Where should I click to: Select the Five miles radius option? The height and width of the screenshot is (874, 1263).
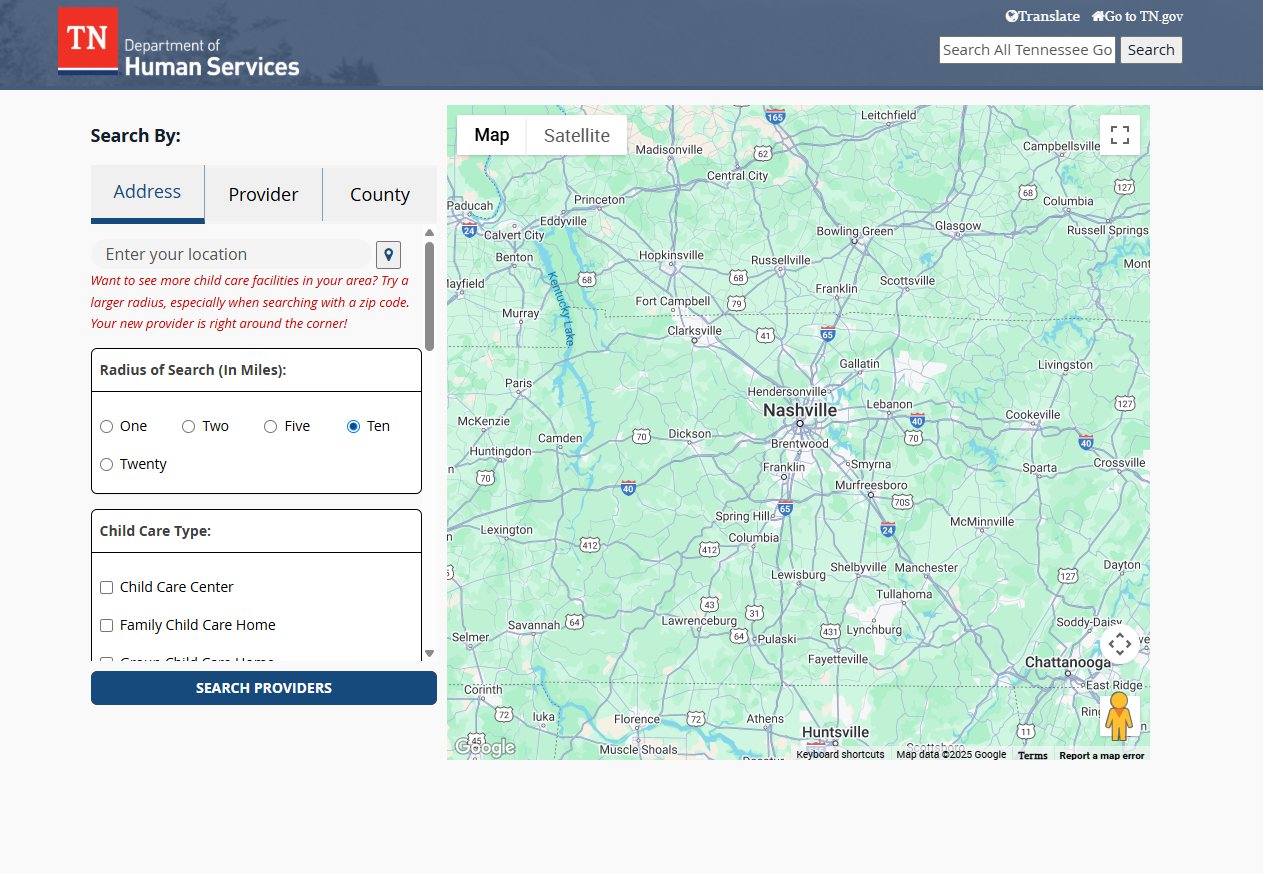[271, 426]
